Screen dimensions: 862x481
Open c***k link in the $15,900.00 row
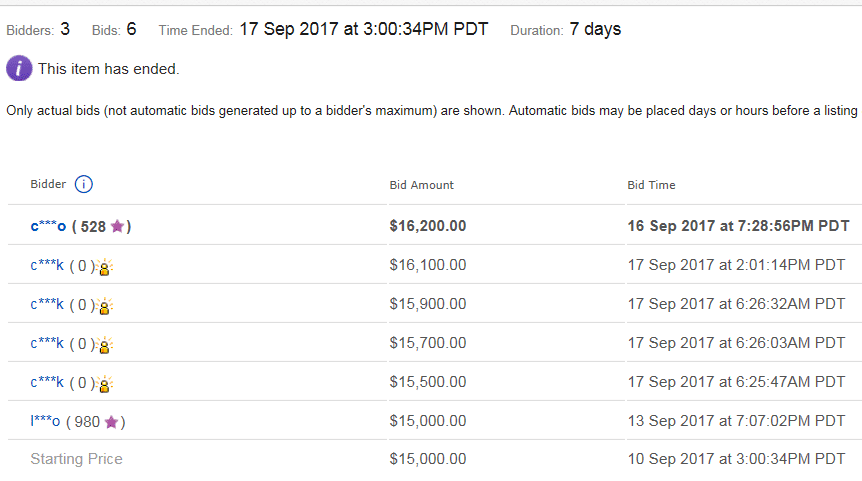(47, 304)
